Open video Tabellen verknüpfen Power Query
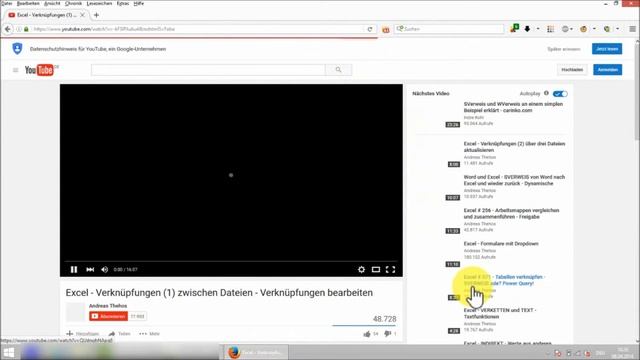 tap(504, 280)
